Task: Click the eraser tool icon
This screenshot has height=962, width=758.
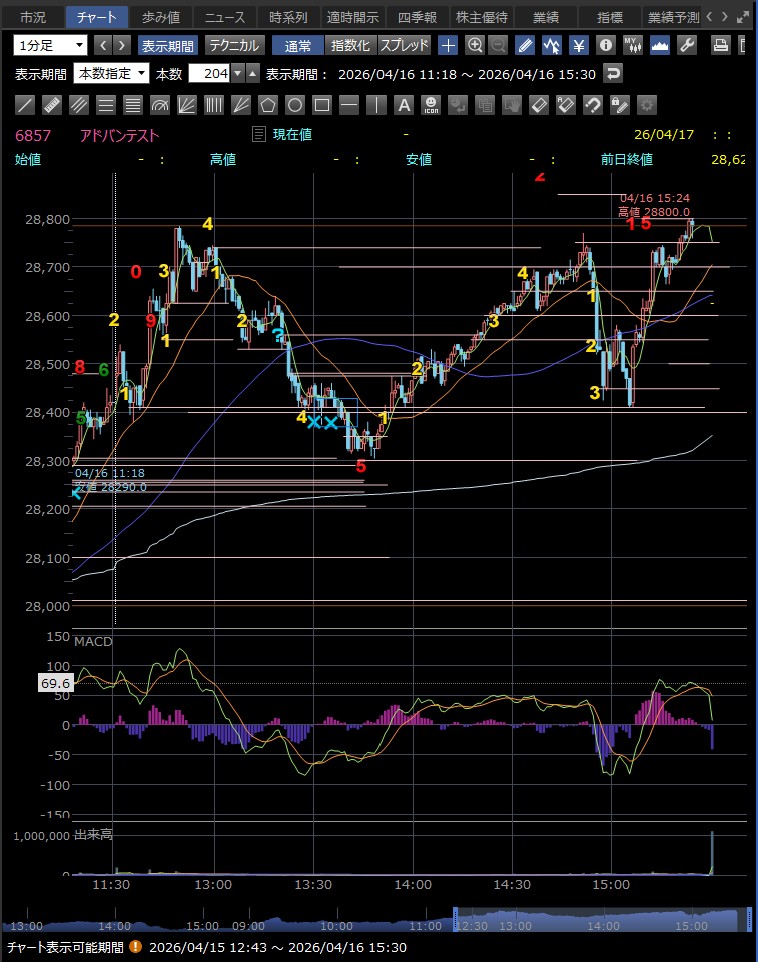Action: coord(538,105)
